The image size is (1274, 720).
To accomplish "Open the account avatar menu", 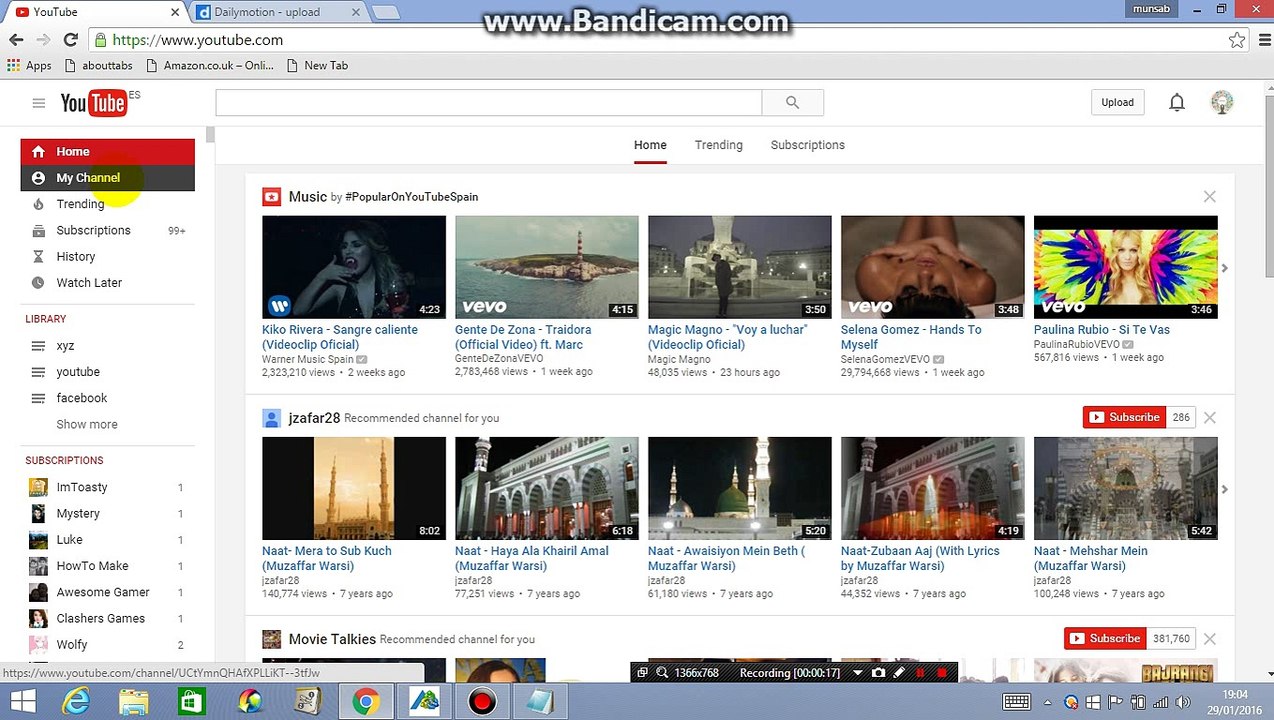I will click(1222, 102).
